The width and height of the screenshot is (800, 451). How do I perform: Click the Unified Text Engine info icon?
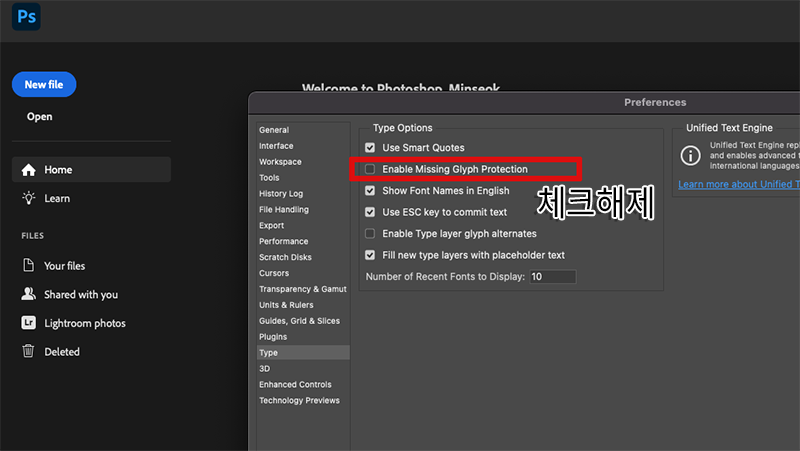point(690,155)
